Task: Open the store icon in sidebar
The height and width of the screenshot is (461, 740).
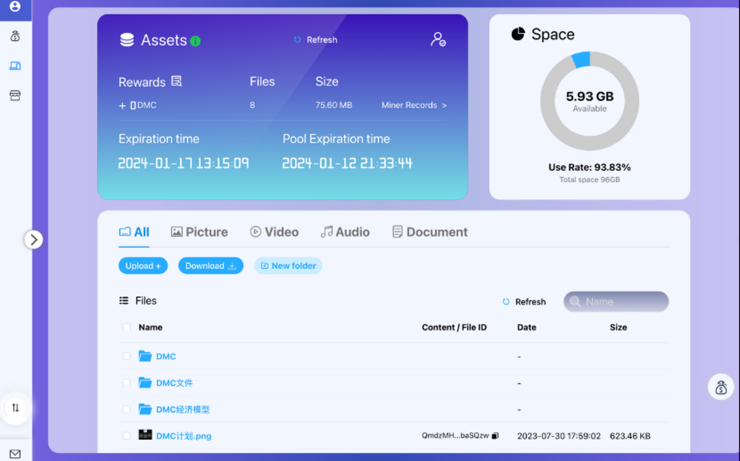Action: click(x=15, y=96)
